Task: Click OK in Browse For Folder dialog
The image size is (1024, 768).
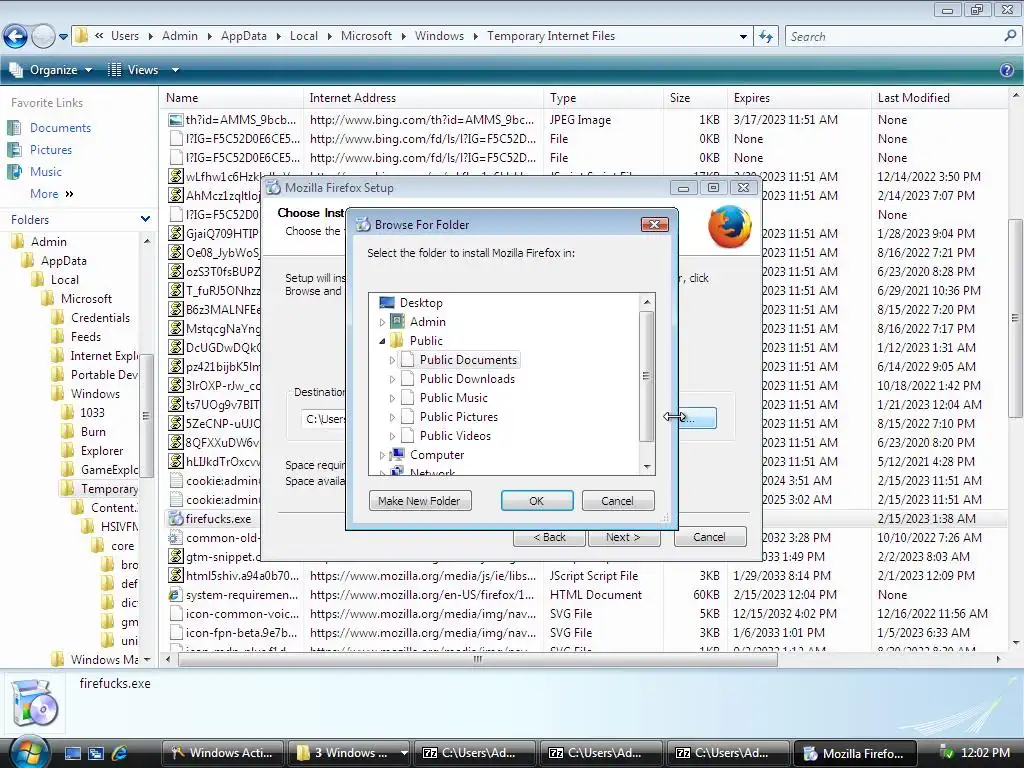Action: pyautogui.click(x=537, y=501)
